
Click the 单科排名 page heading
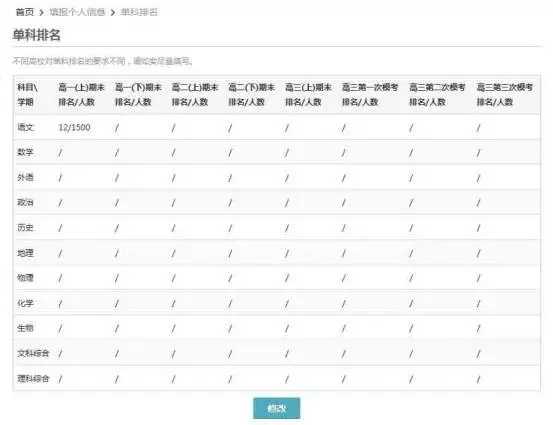coord(36,35)
